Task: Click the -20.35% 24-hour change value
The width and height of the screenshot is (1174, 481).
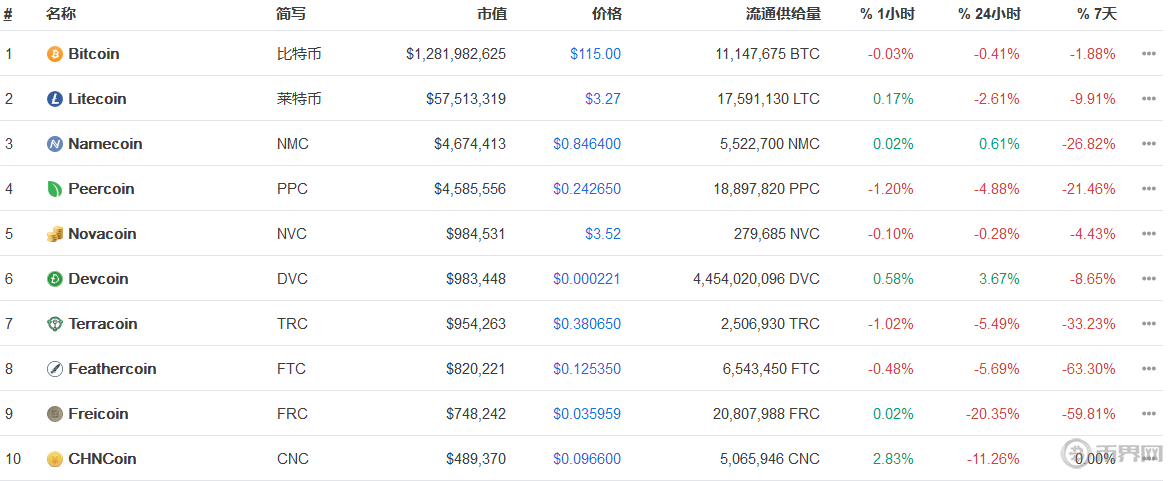Action: click(x=993, y=414)
